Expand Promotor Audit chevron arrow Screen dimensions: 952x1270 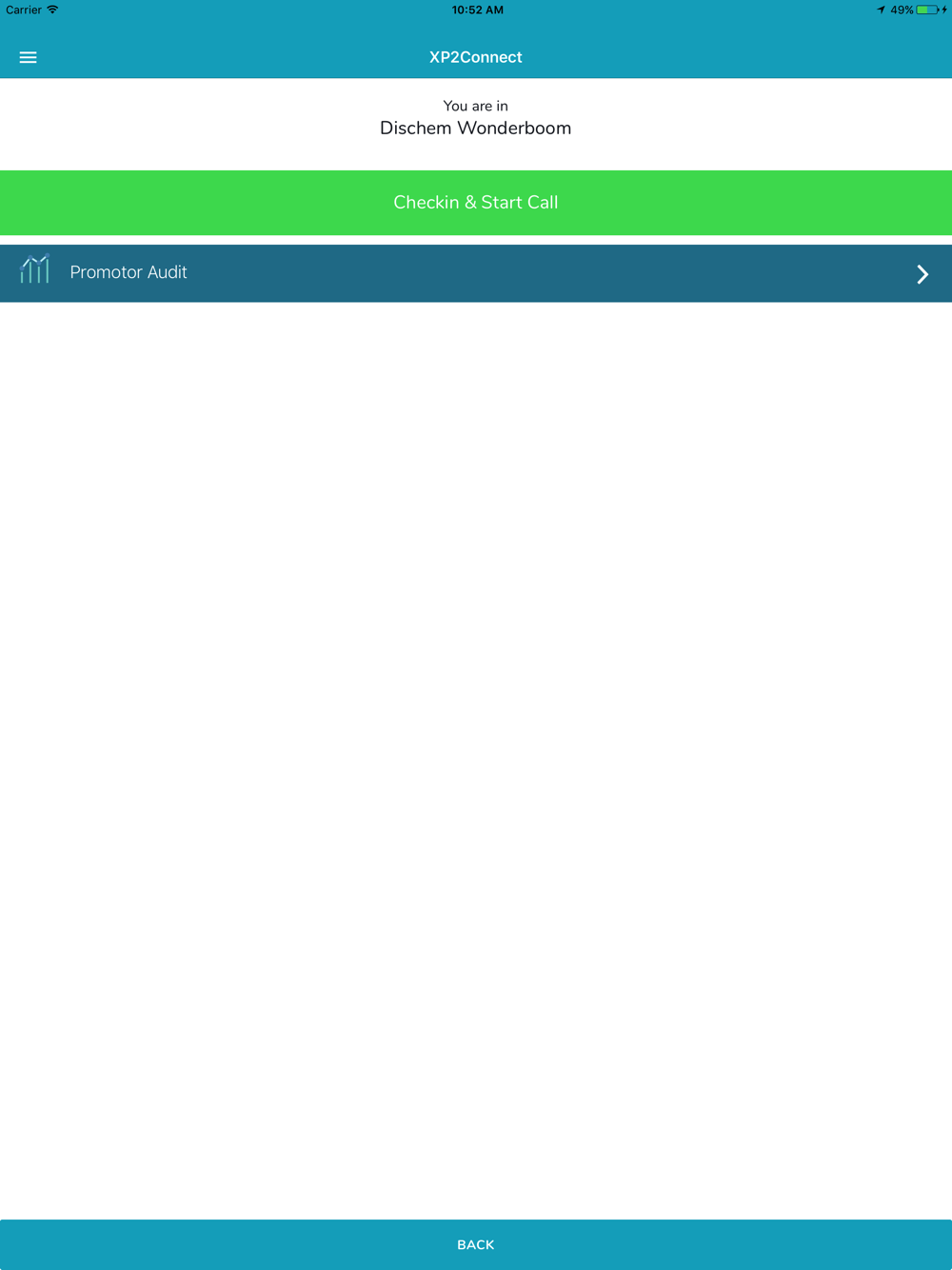[x=922, y=274]
